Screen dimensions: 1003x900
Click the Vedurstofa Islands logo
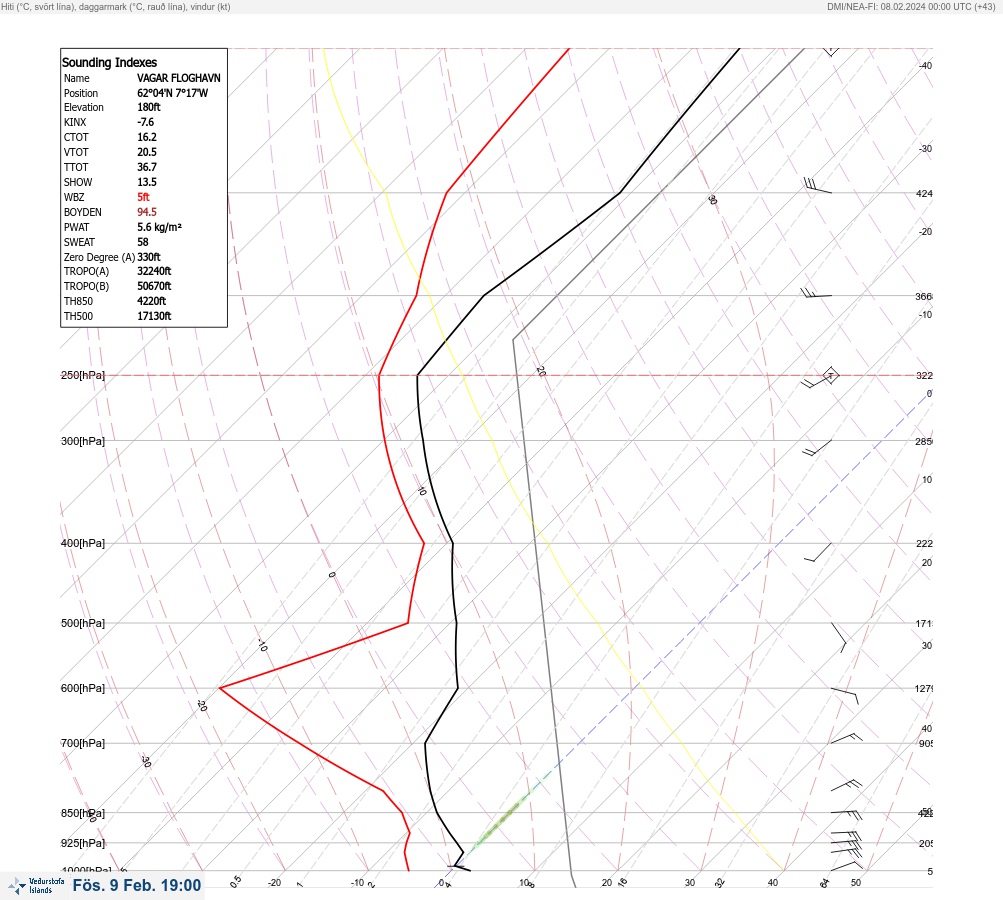[x=36, y=886]
